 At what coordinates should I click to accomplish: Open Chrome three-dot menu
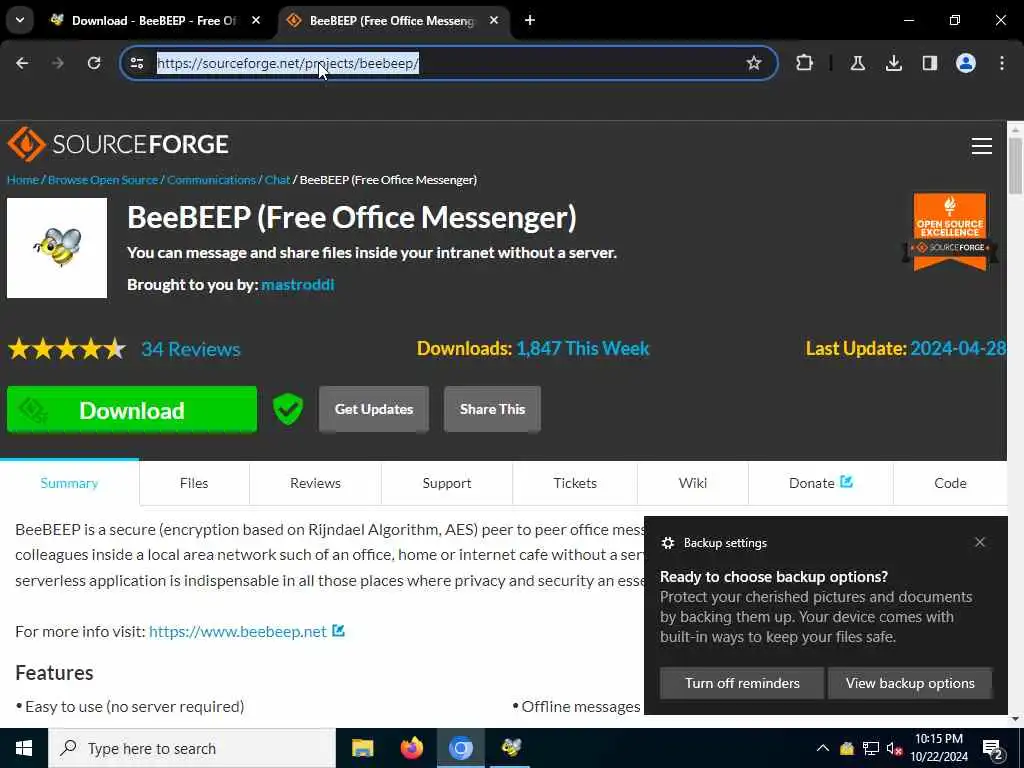tap(1002, 63)
